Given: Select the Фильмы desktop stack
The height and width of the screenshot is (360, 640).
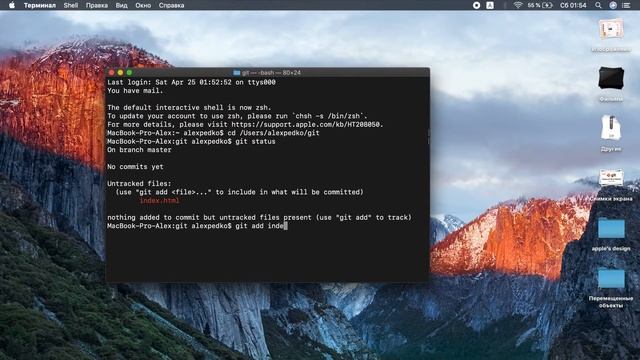Looking at the screenshot, I should (611, 84).
